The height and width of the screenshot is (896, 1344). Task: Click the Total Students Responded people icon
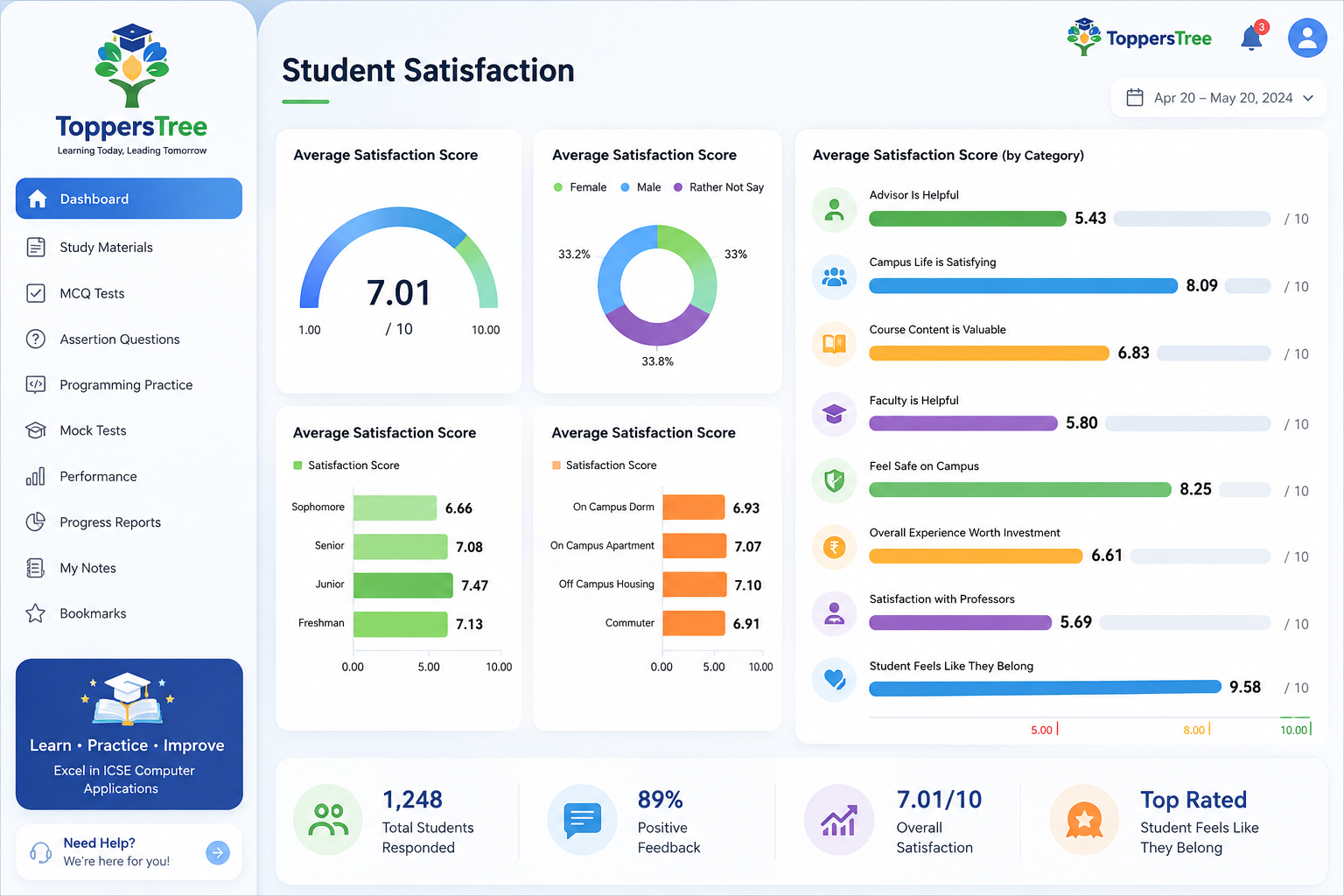click(x=328, y=820)
